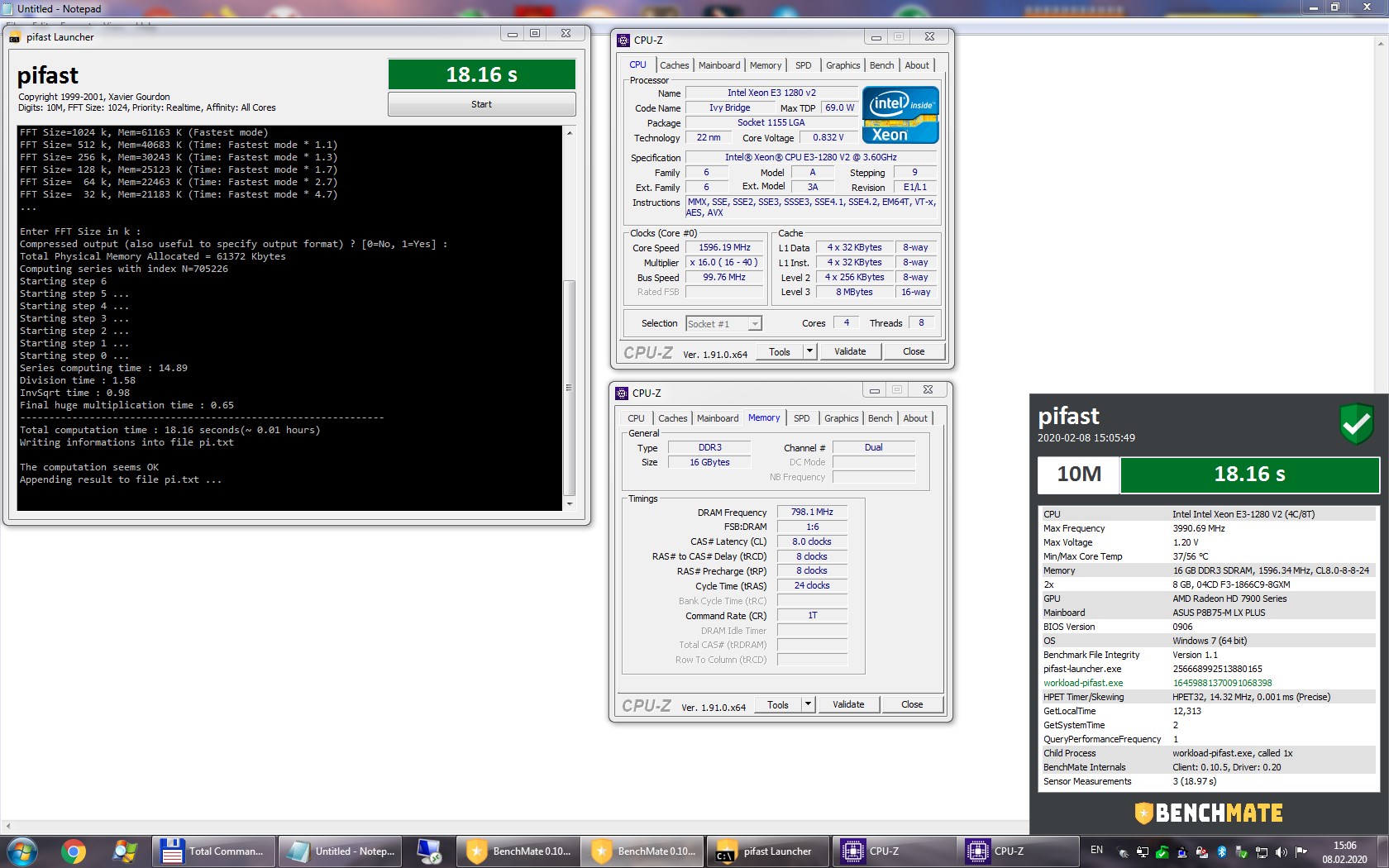Expand Tools dropdown arrow in lower CPU-Z

pyautogui.click(x=808, y=704)
